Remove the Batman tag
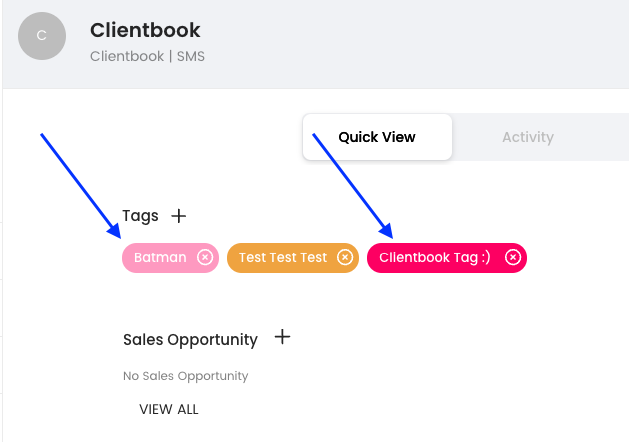The width and height of the screenshot is (629, 442). click(x=205, y=258)
